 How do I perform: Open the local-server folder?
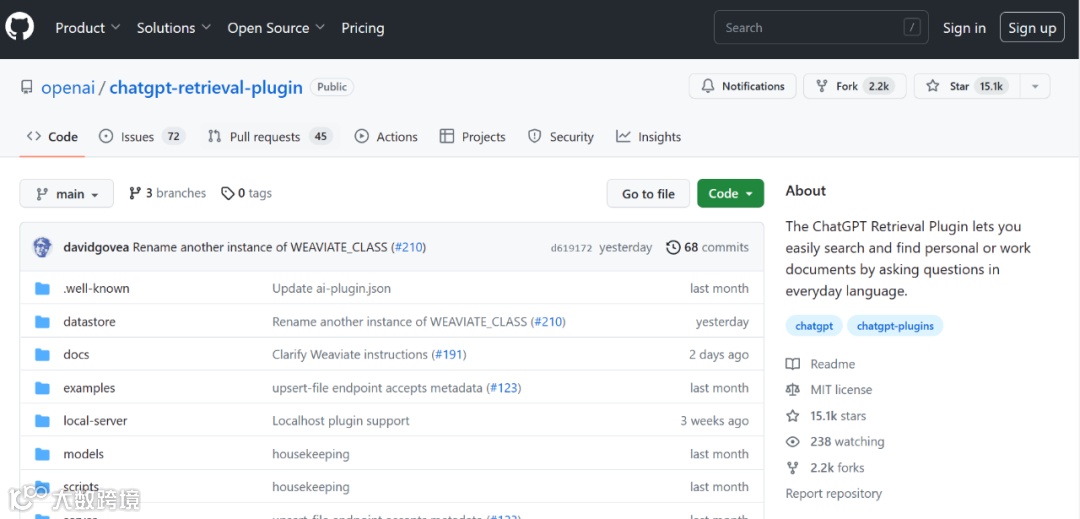coord(95,421)
